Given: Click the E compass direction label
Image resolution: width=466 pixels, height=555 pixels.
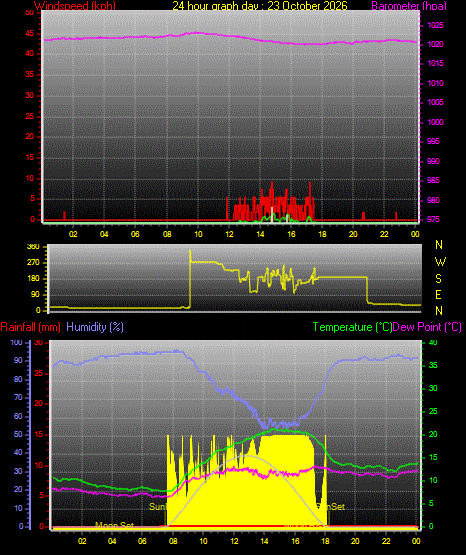Looking at the screenshot, I should point(438,294).
